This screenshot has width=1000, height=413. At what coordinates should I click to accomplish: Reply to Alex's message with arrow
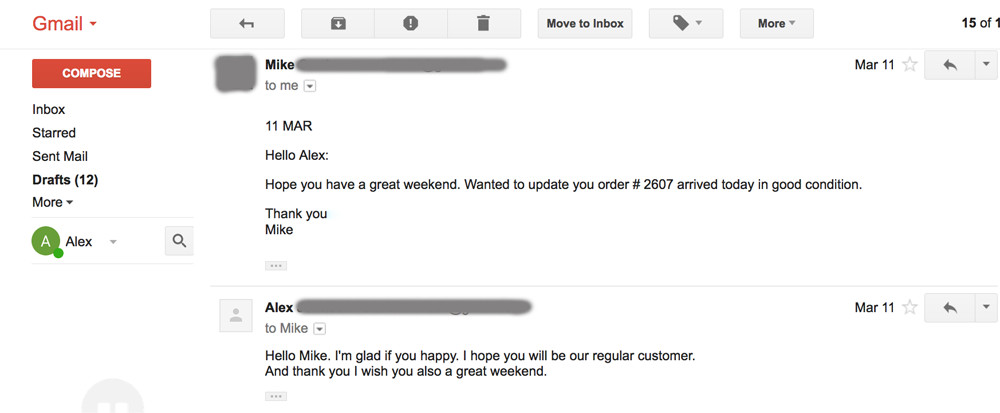[x=950, y=308]
